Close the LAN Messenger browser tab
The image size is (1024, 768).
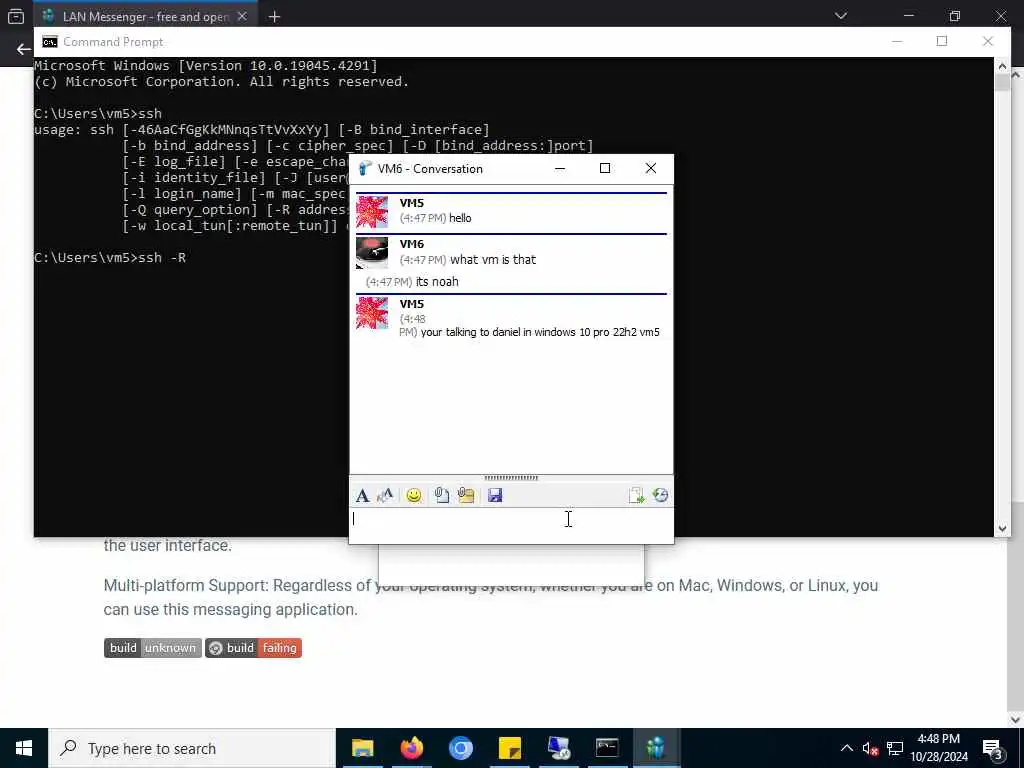coord(242,16)
